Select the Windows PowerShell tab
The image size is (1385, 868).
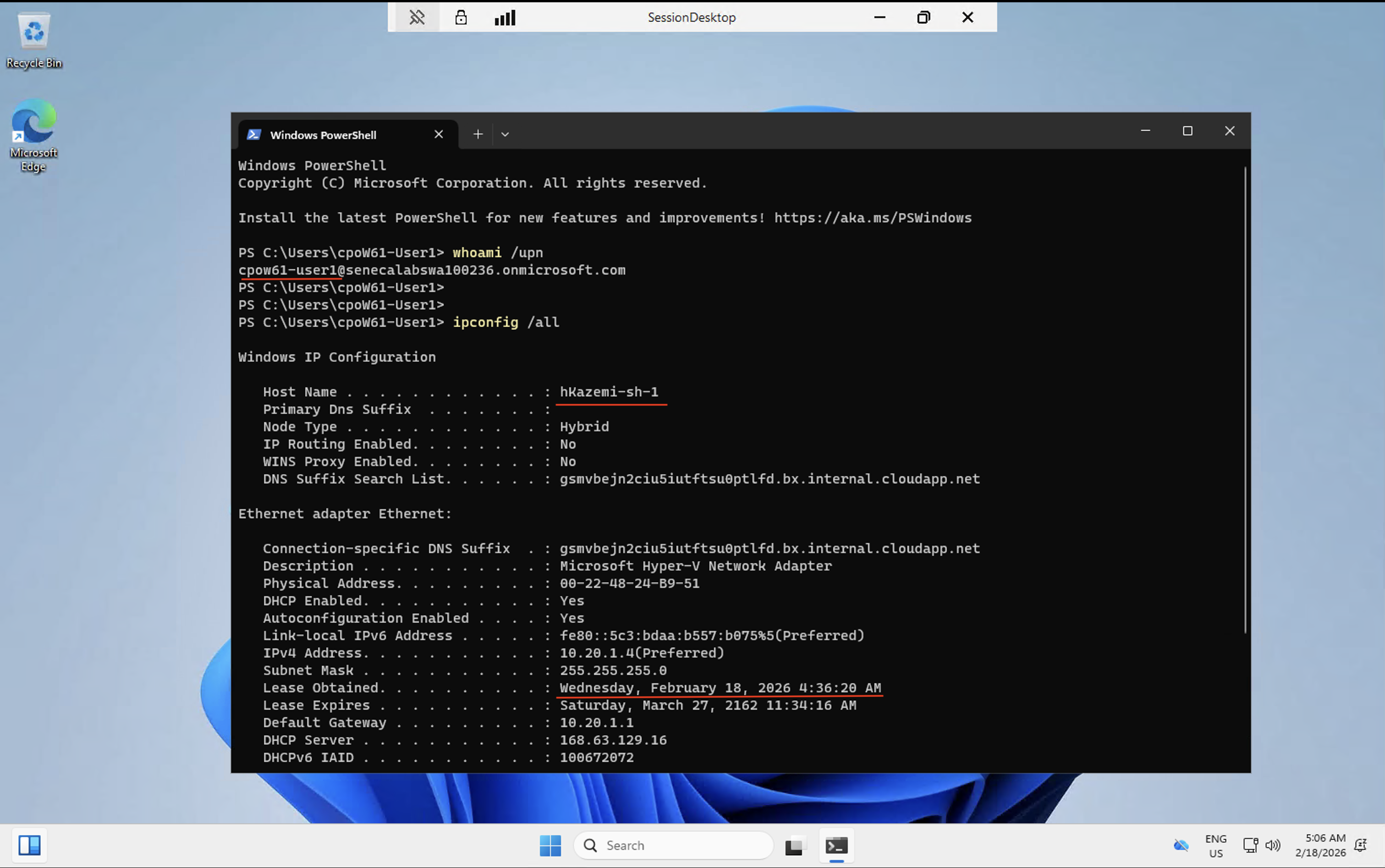[348, 135]
